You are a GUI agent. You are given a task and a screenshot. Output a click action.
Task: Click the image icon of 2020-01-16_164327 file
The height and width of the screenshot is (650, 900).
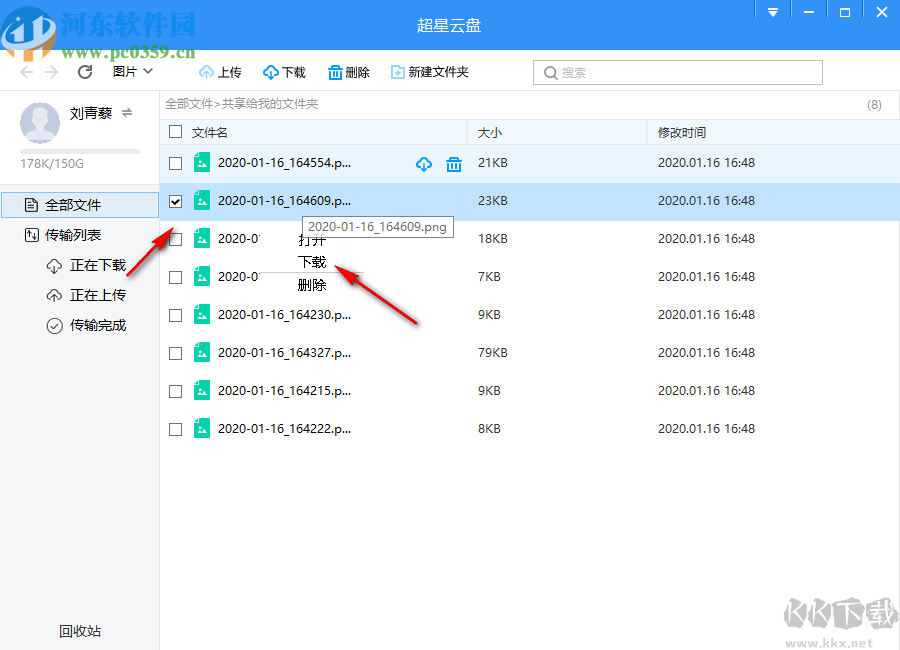click(202, 353)
